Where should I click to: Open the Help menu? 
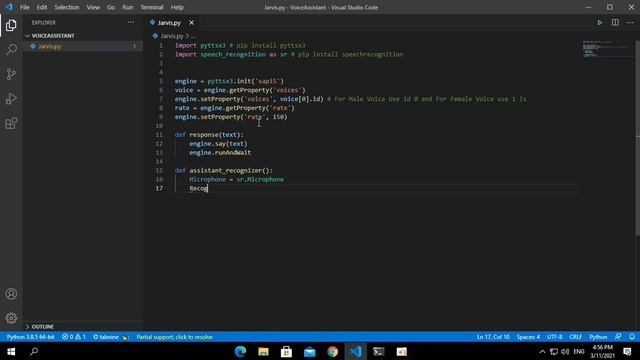(x=177, y=7)
